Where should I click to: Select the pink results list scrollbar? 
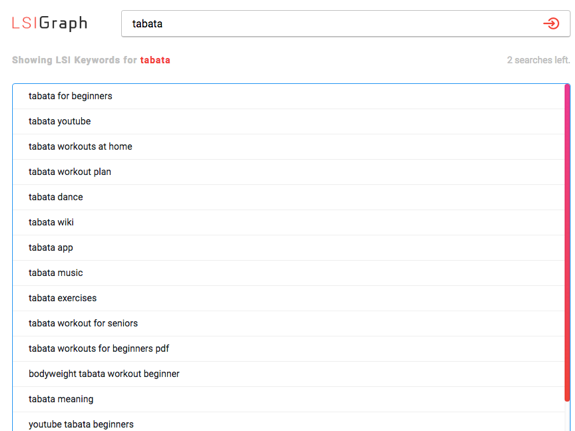(x=567, y=242)
